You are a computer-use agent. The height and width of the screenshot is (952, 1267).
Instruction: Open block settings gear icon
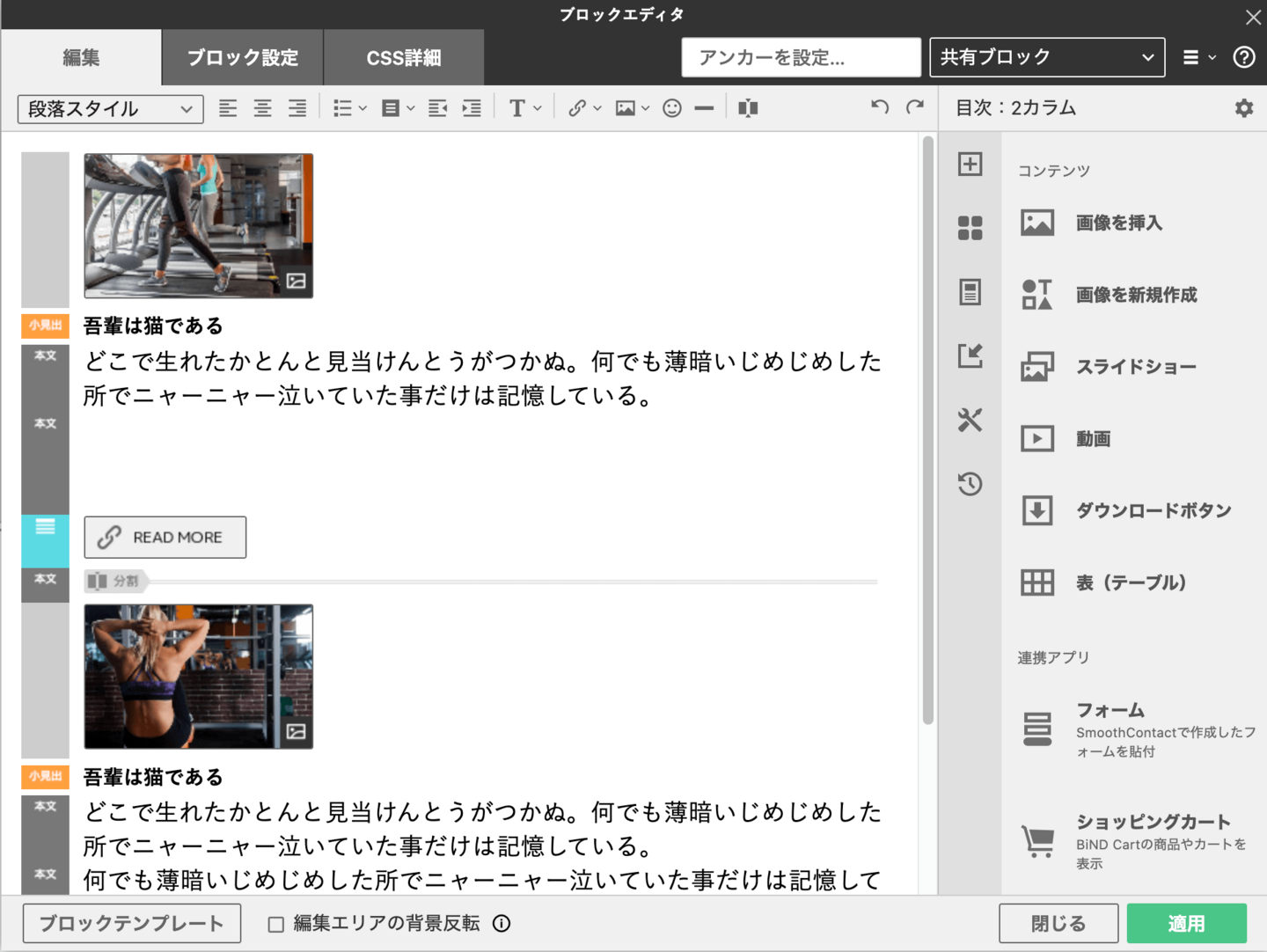[x=1244, y=108]
